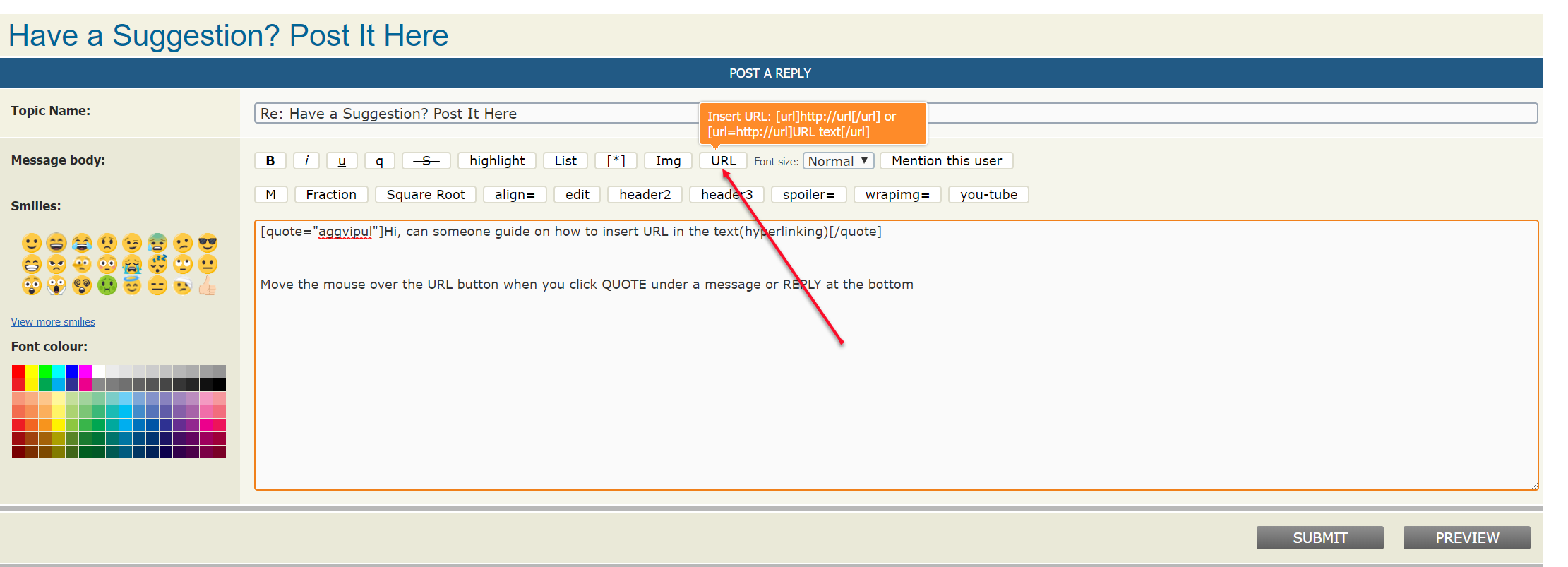Click the Square Root button
The image size is (1568, 567).
click(426, 195)
